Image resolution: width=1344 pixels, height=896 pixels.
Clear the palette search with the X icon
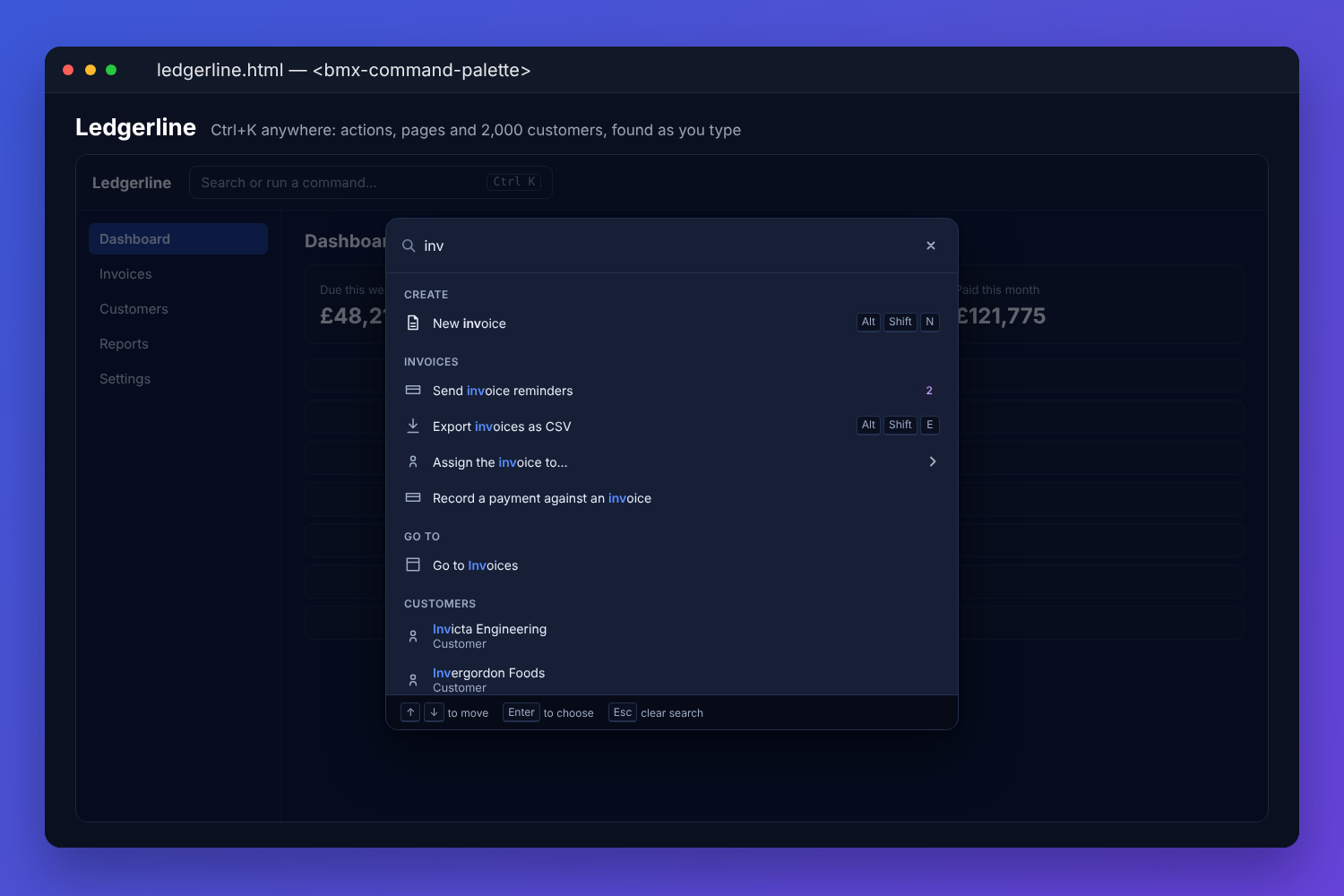[931, 246]
